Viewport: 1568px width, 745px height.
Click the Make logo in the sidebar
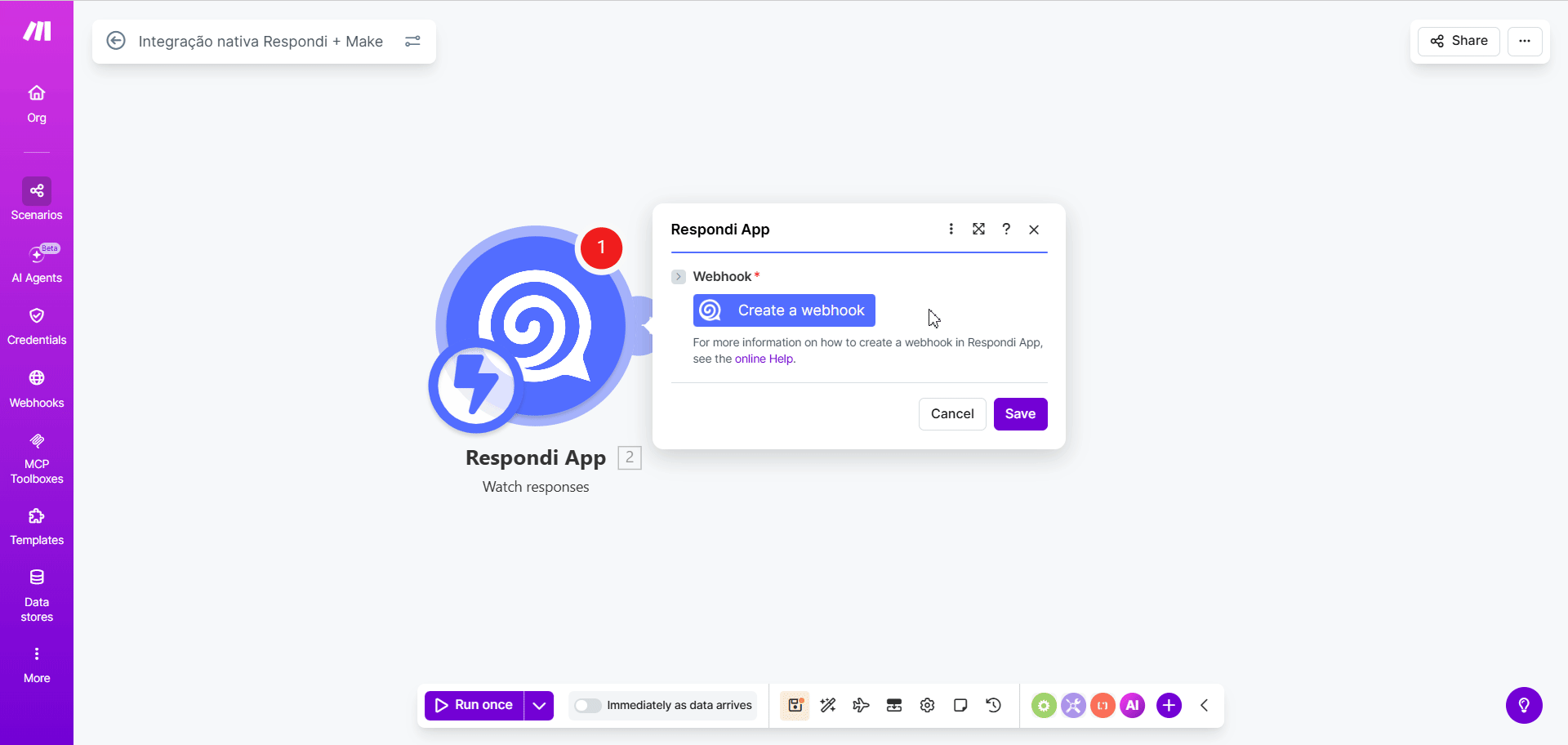coord(37,31)
